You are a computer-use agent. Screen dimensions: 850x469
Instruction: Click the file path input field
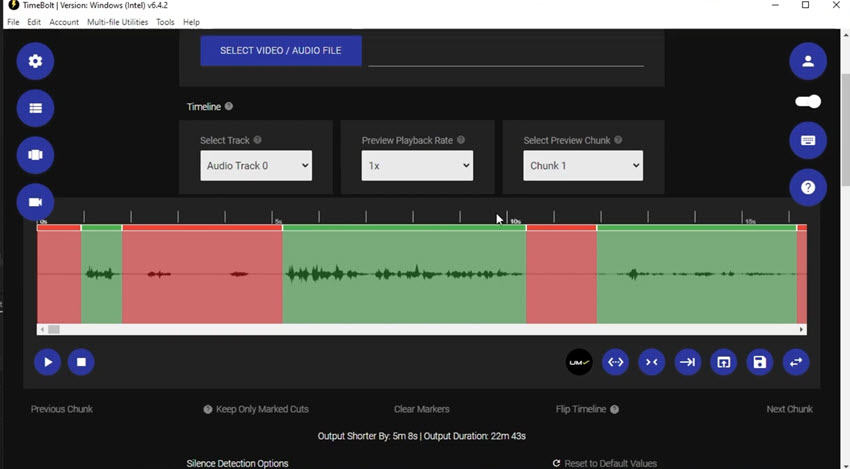coord(506,54)
